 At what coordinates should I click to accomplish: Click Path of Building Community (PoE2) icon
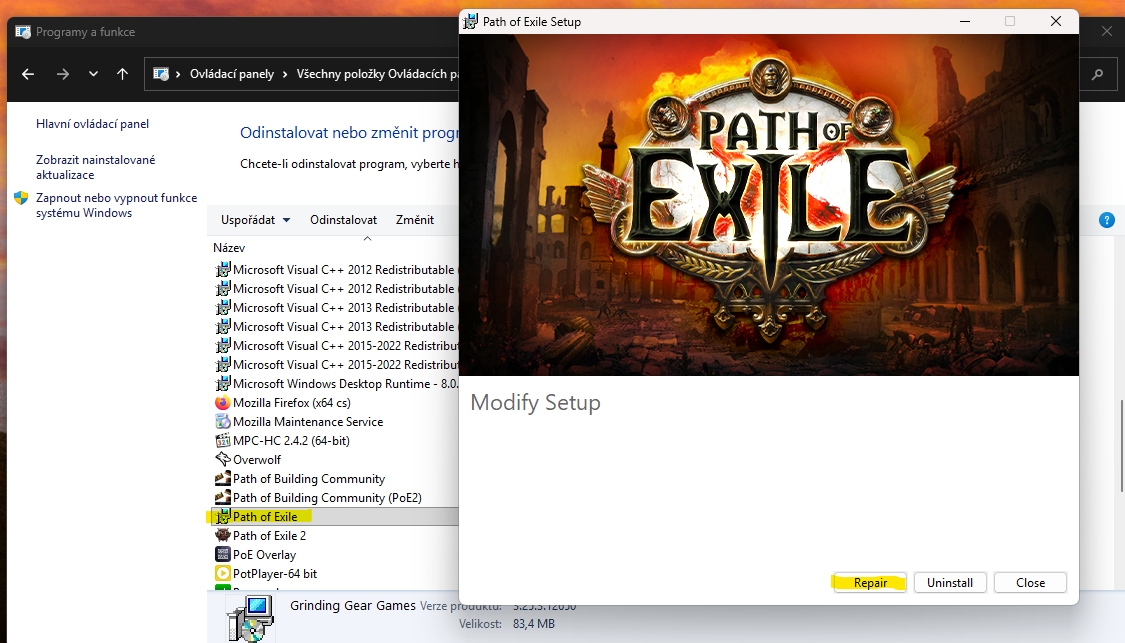pos(222,497)
